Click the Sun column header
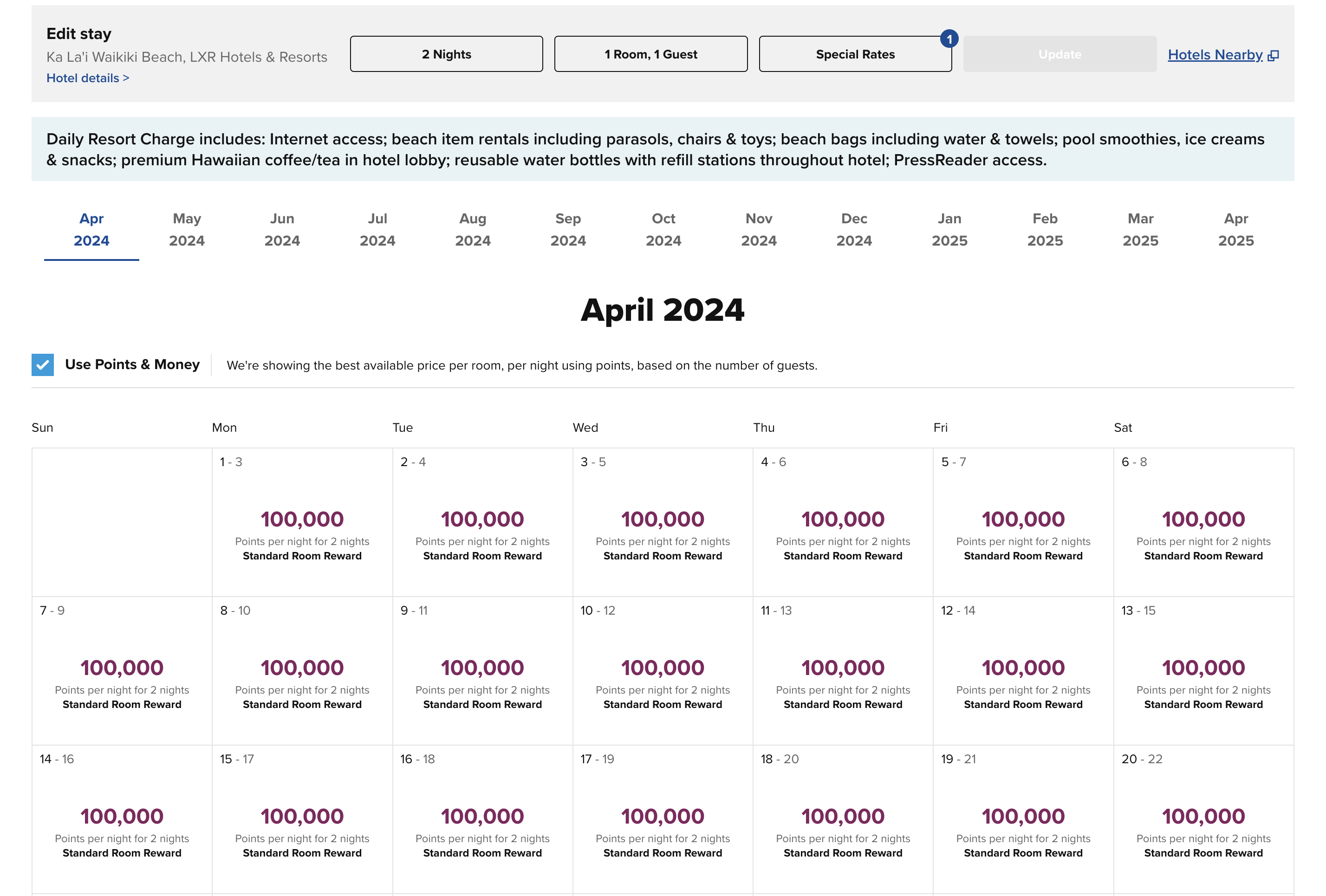 [42, 428]
